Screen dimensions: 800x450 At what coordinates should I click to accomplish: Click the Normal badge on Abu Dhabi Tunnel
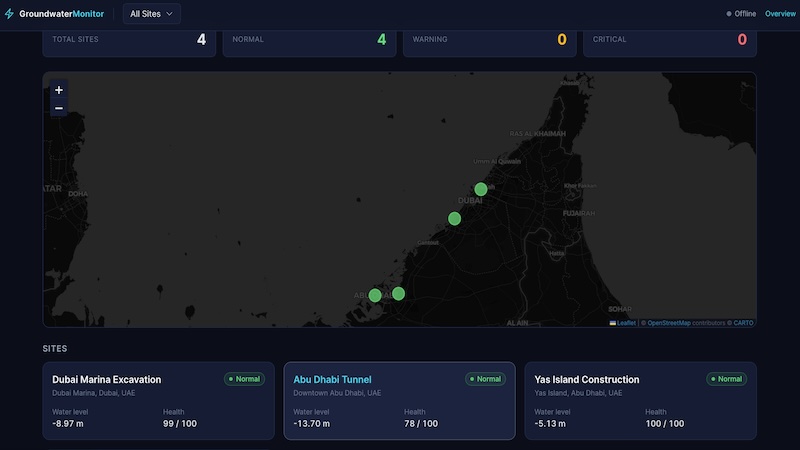485,379
